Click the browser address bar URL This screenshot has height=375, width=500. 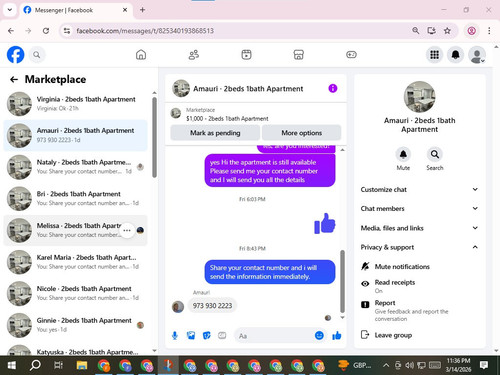coord(145,31)
